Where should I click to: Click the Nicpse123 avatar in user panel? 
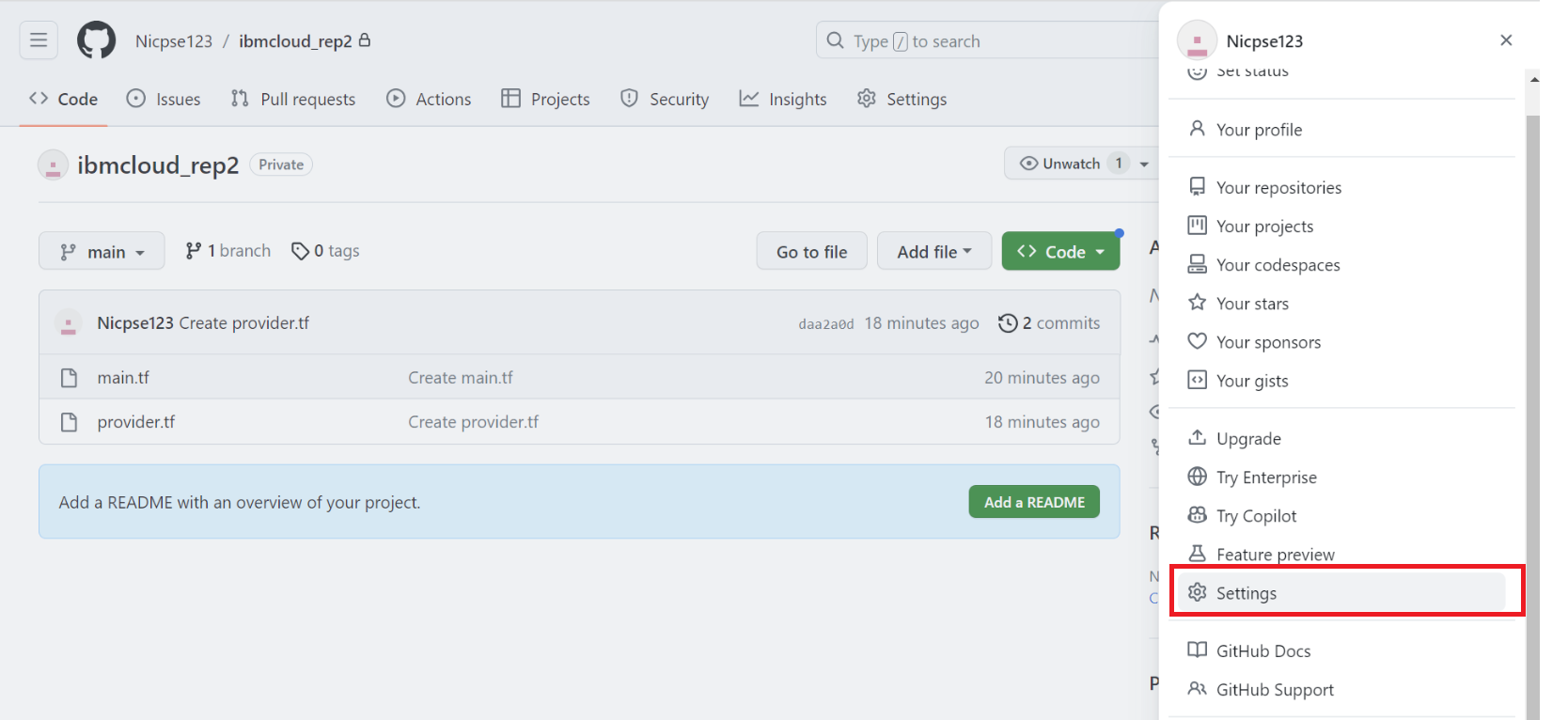pos(1197,40)
